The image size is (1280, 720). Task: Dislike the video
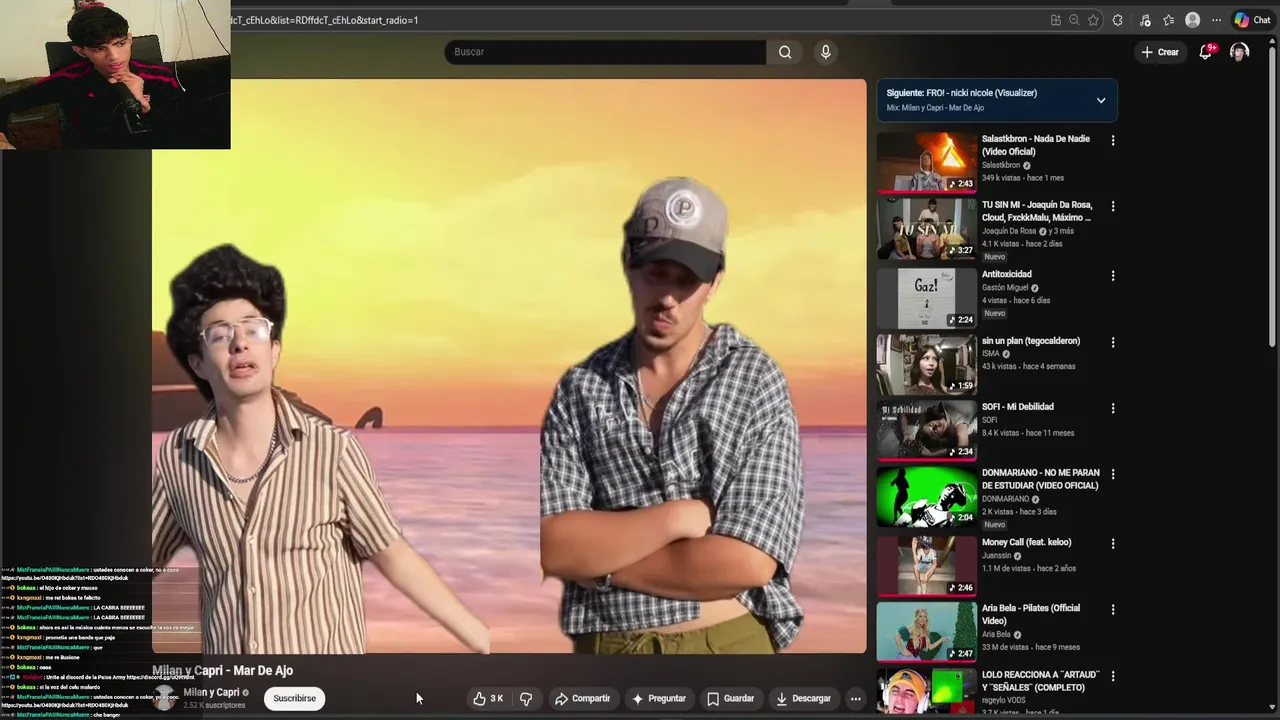(x=526, y=698)
